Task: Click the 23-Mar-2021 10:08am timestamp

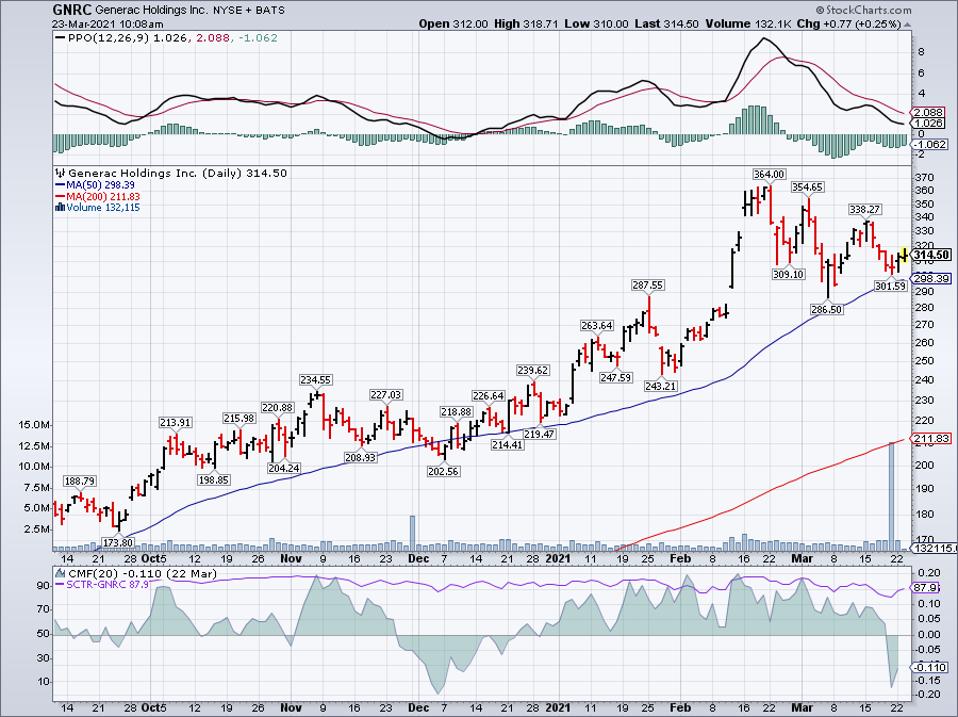Action: pyautogui.click(x=108, y=24)
